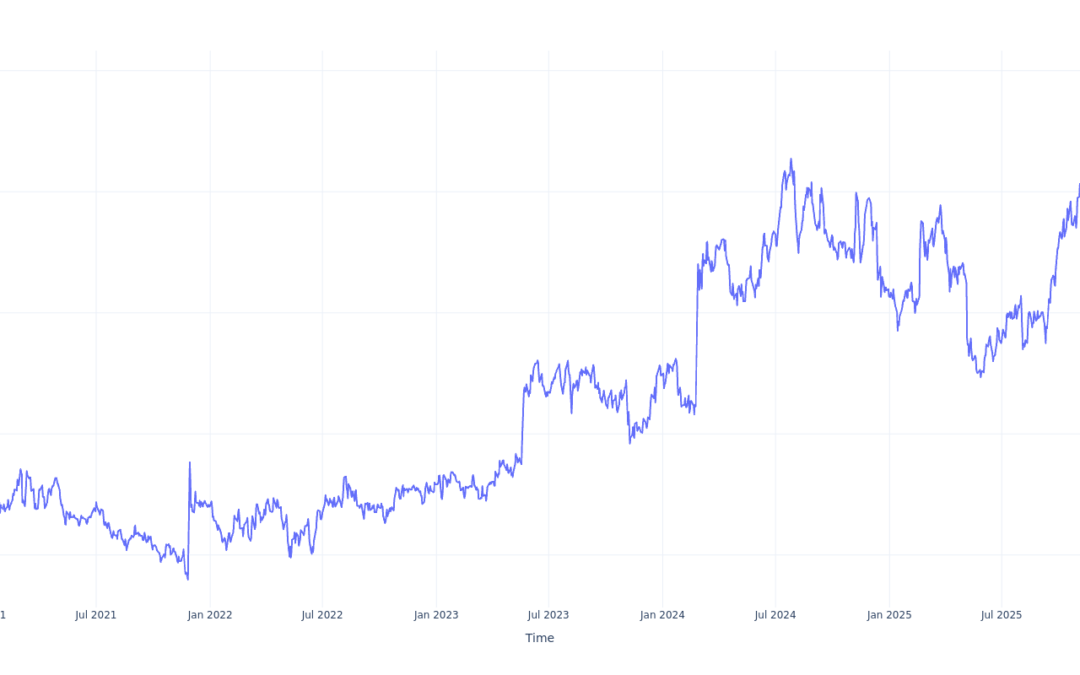
Task: Select the "Jan 2022" tick label
Action: coord(209,615)
